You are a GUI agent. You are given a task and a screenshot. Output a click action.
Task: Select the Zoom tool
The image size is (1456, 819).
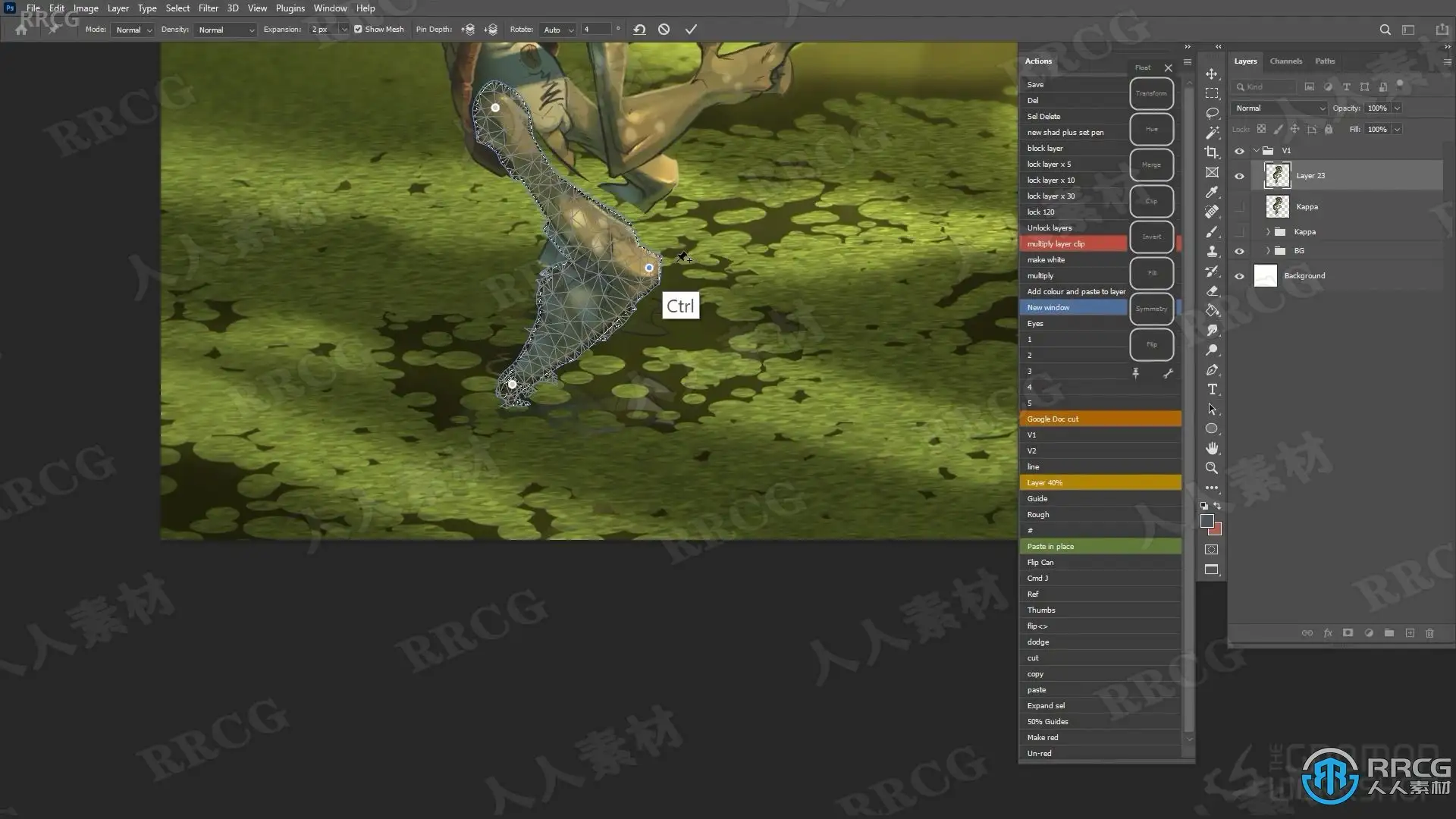click(1212, 468)
